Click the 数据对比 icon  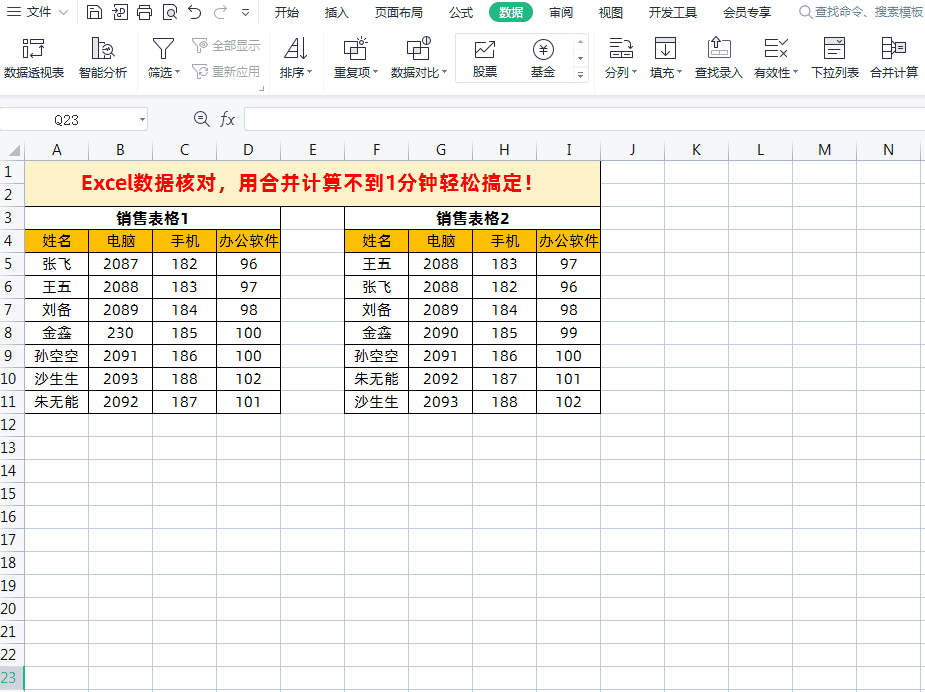coord(418,49)
